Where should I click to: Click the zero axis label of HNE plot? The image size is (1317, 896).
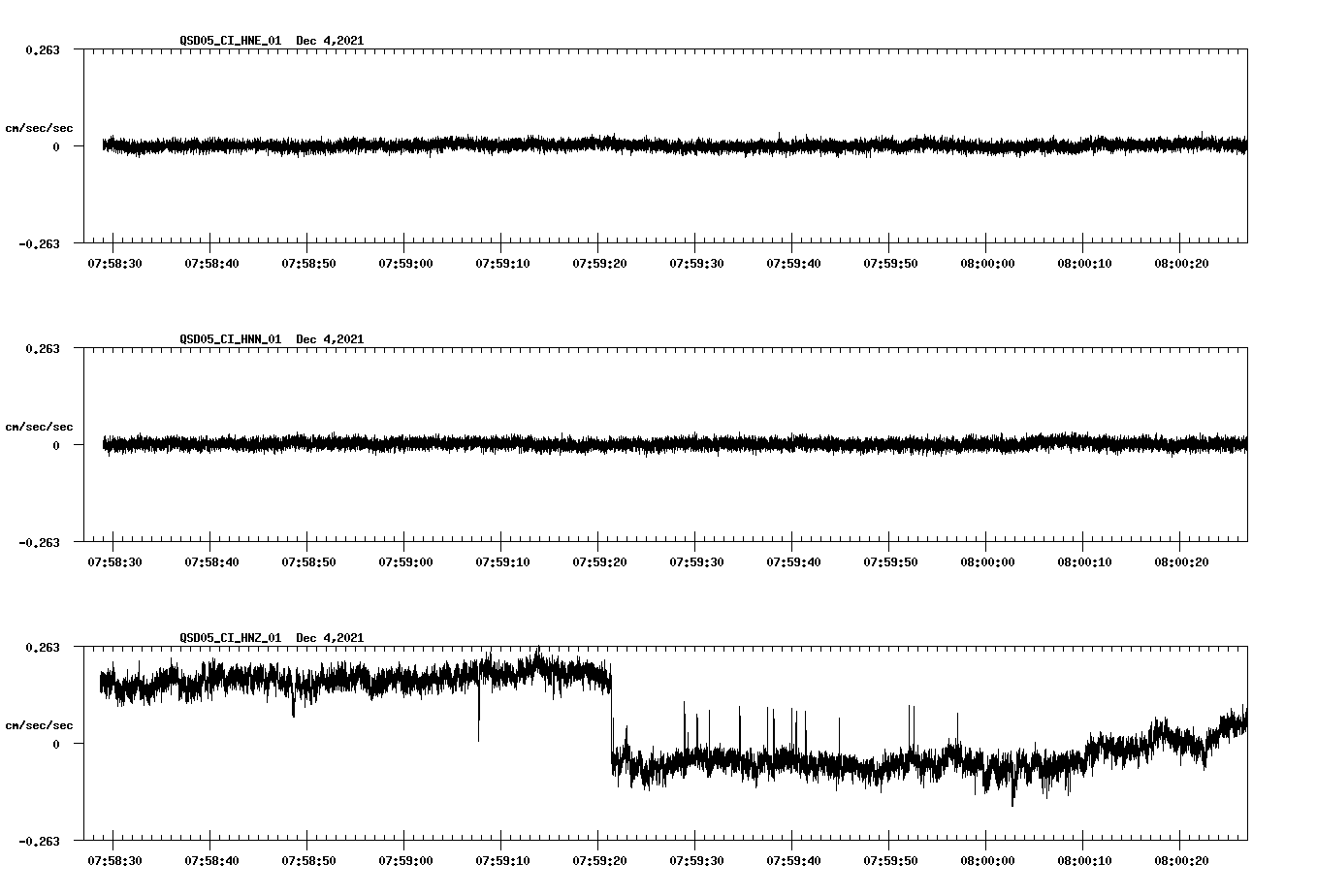pyautogui.click(x=56, y=146)
